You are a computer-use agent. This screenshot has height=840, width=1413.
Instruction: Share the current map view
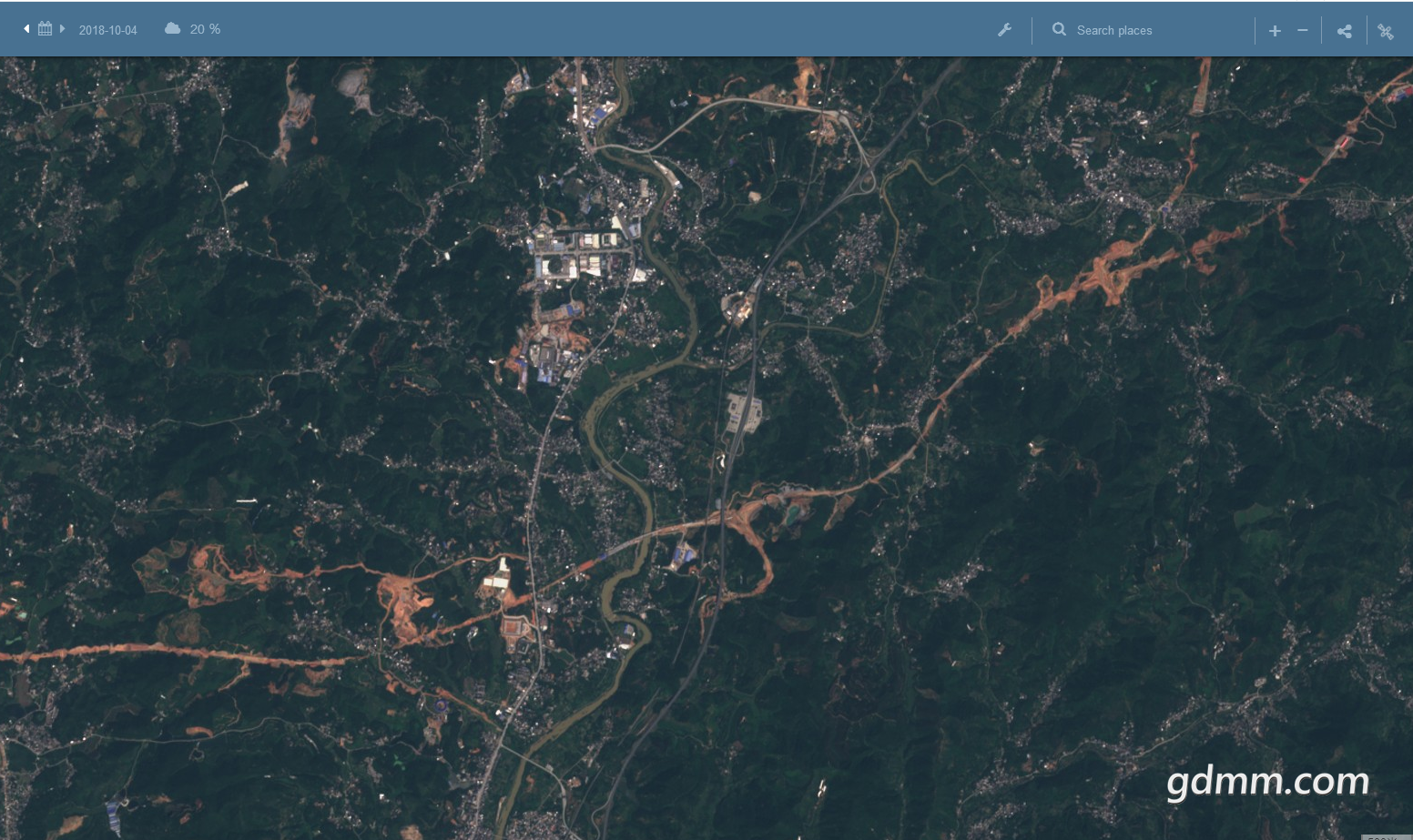[1344, 31]
